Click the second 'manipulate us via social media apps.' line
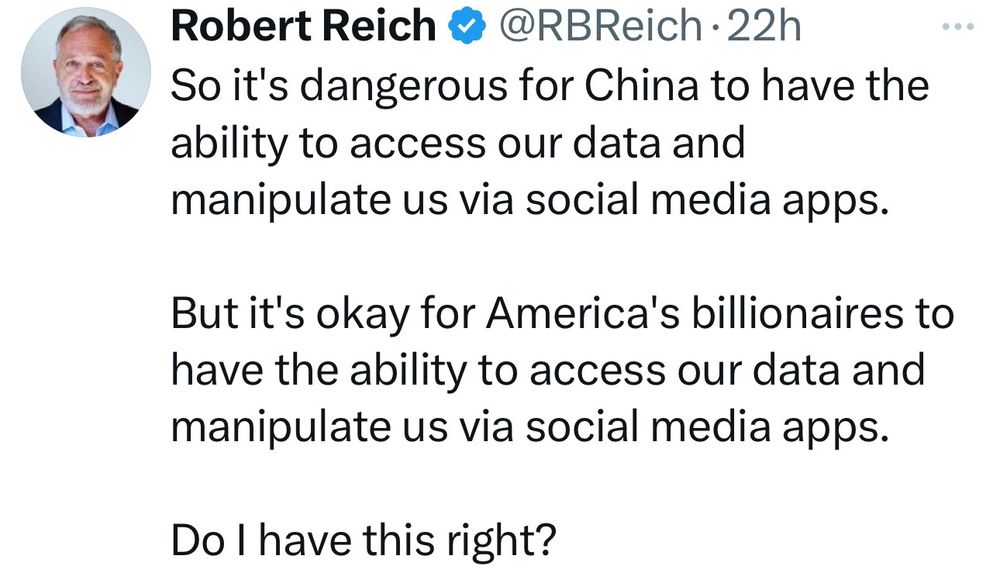 [530, 427]
